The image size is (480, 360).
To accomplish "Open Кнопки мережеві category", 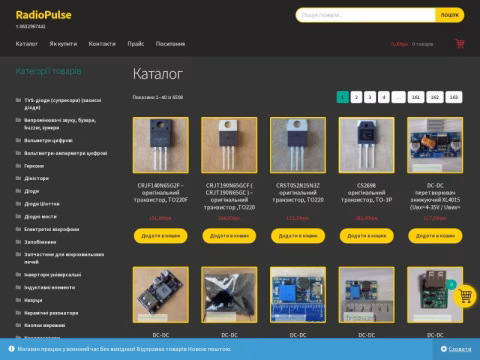I will point(45,325).
